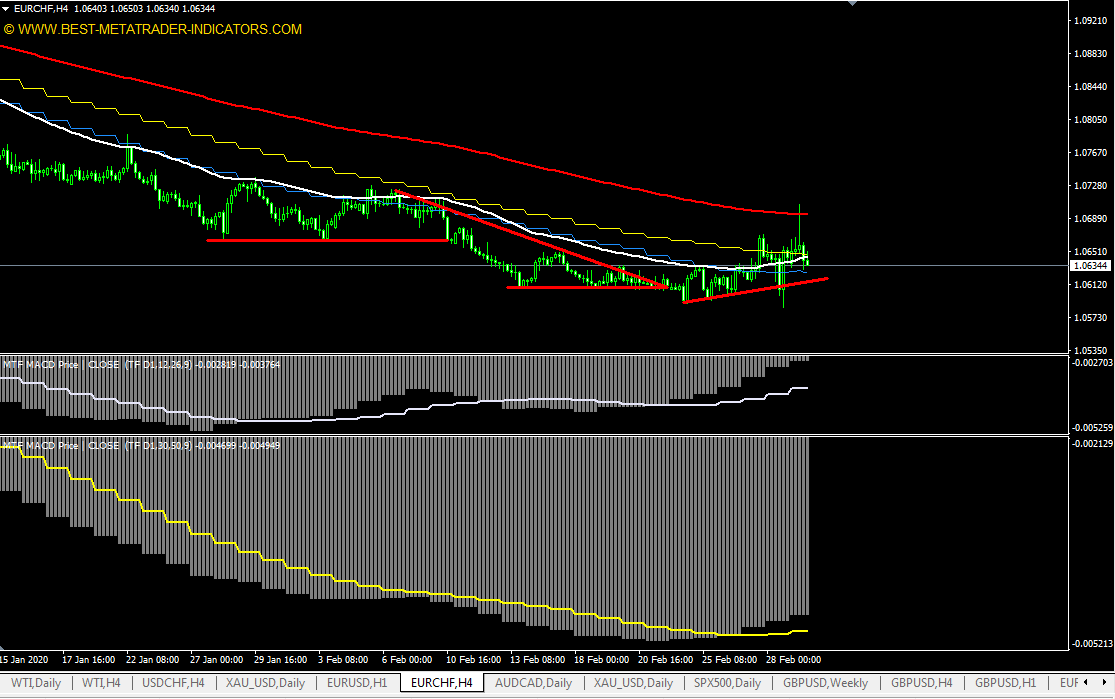Screen dimensions: 1115x699
Task: Open the WTI,Daily chart tab
Action: [36, 683]
